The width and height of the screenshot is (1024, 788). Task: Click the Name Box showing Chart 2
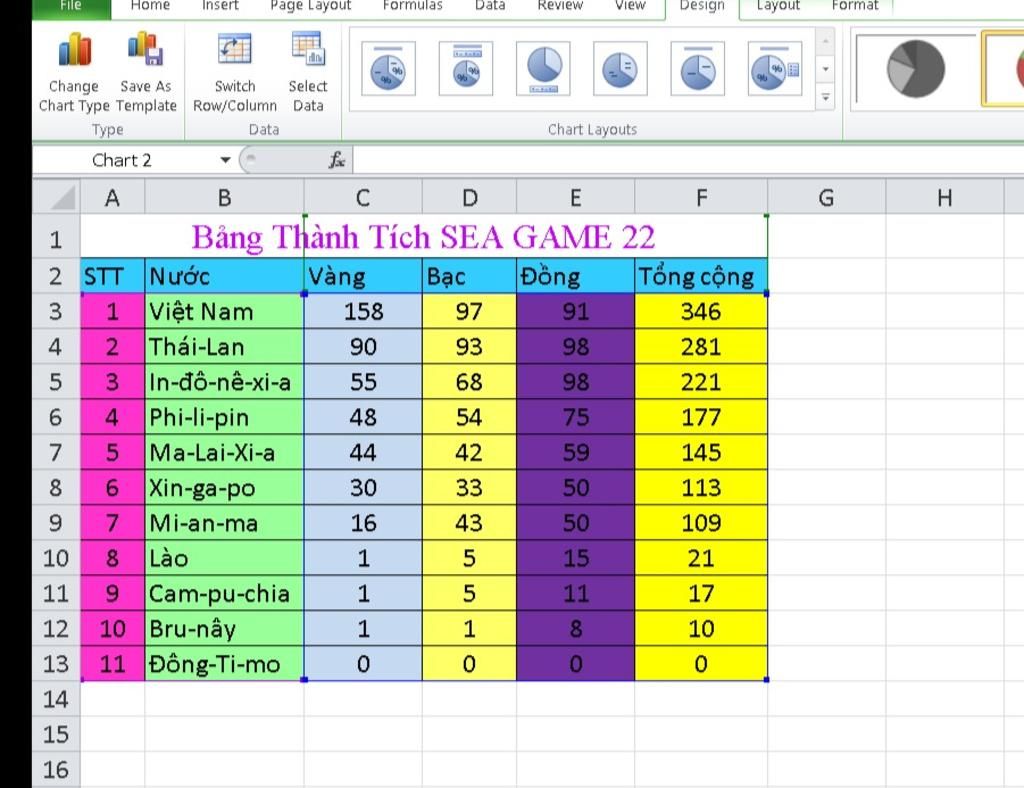coord(124,160)
